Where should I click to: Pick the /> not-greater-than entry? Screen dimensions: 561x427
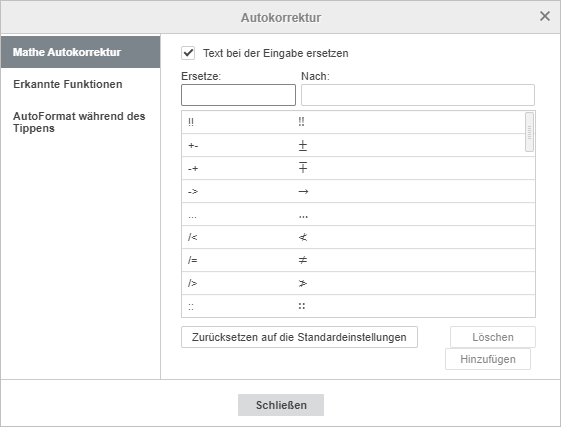[x=358, y=283]
